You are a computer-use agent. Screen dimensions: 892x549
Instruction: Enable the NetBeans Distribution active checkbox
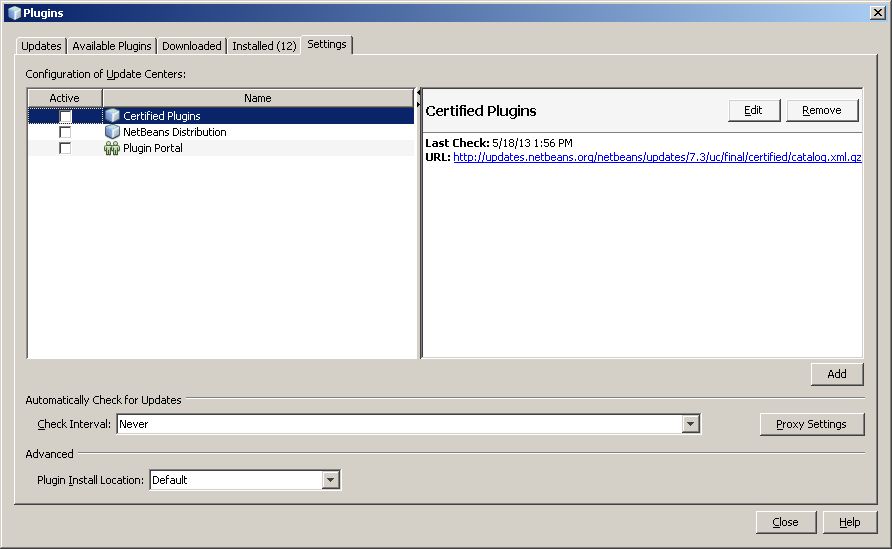(65, 132)
